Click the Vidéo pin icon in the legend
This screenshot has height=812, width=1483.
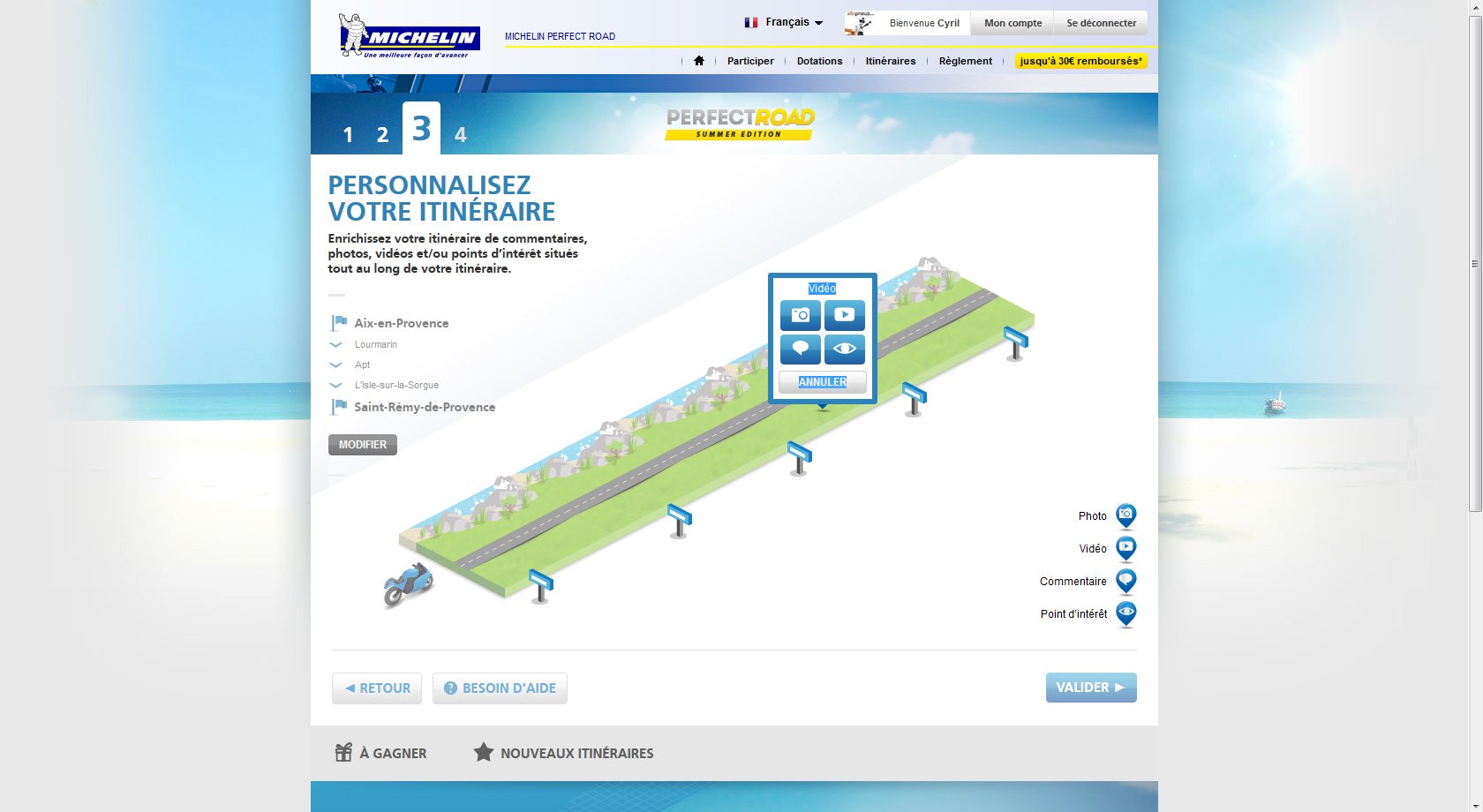tap(1125, 548)
